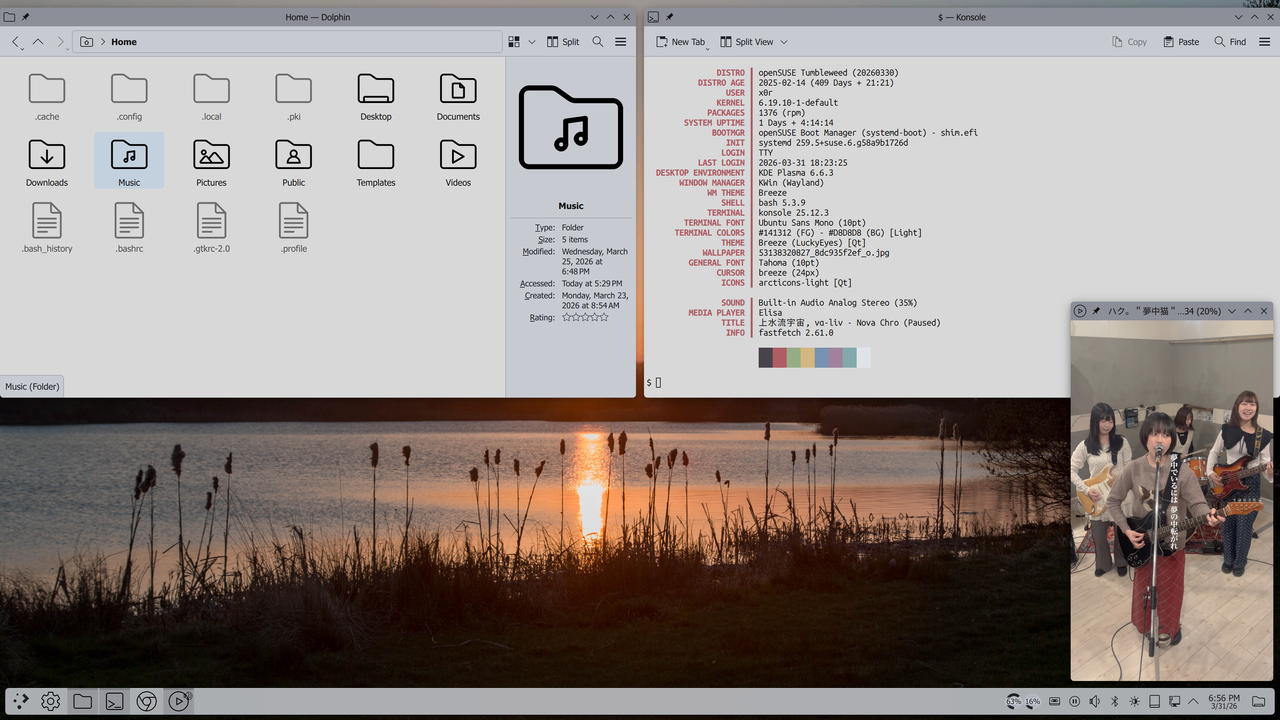Viewport: 1280px width, 720px height.
Task: Toggle pin on Dolphin title bar
Action: (x=25, y=17)
